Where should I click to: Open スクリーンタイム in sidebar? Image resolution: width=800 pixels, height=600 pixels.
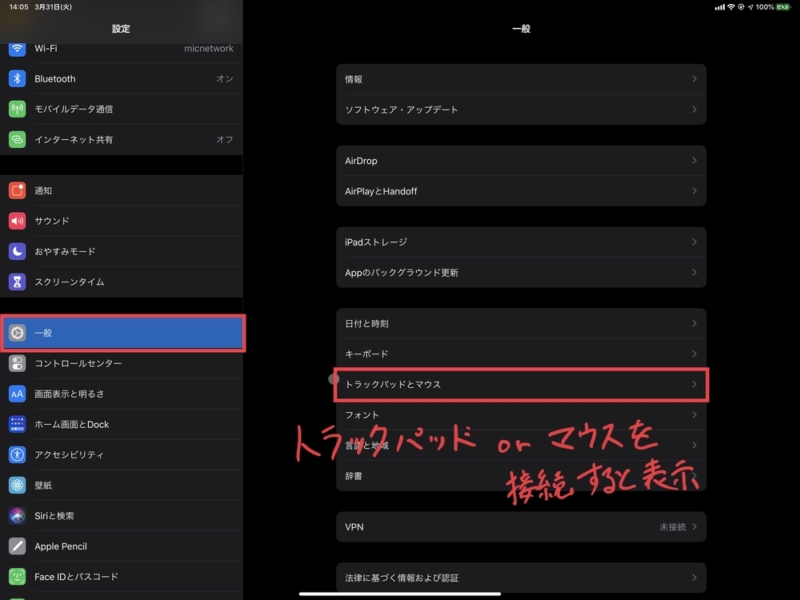click(x=121, y=282)
